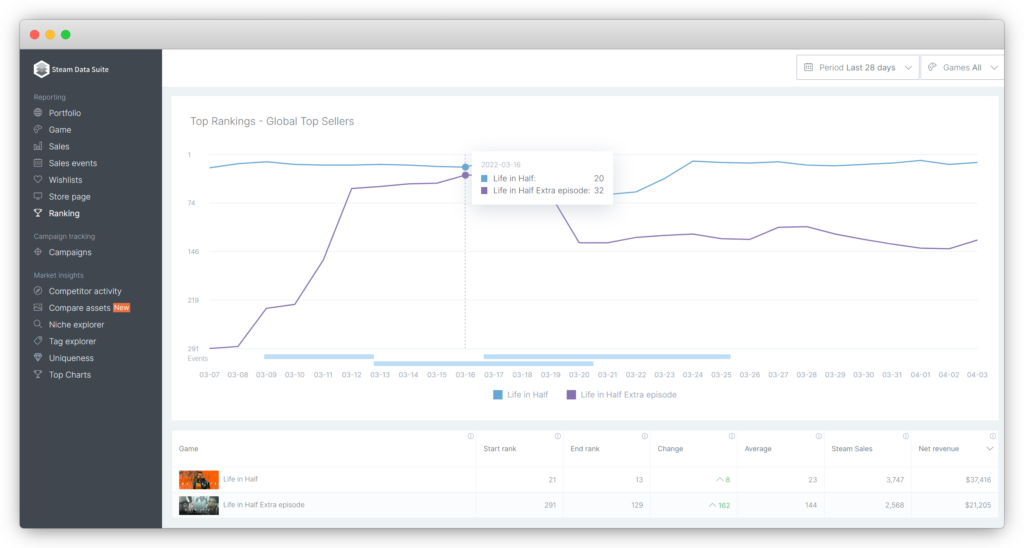Click the Top Charts trophy icon
Image resolution: width=1024 pixels, height=548 pixels.
[38, 374]
